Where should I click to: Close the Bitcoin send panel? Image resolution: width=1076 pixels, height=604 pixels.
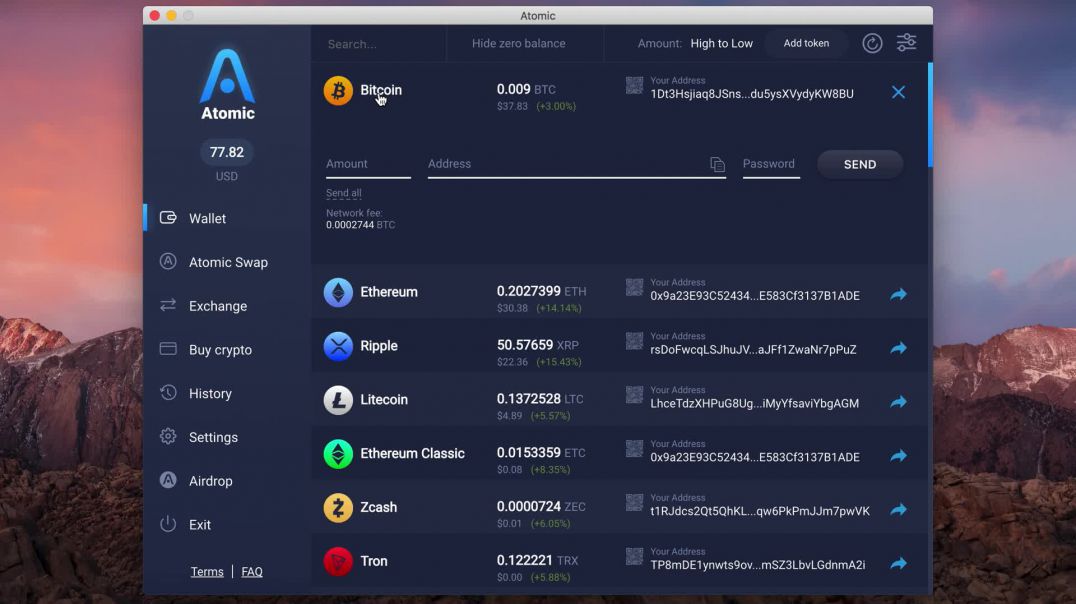click(x=898, y=92)
